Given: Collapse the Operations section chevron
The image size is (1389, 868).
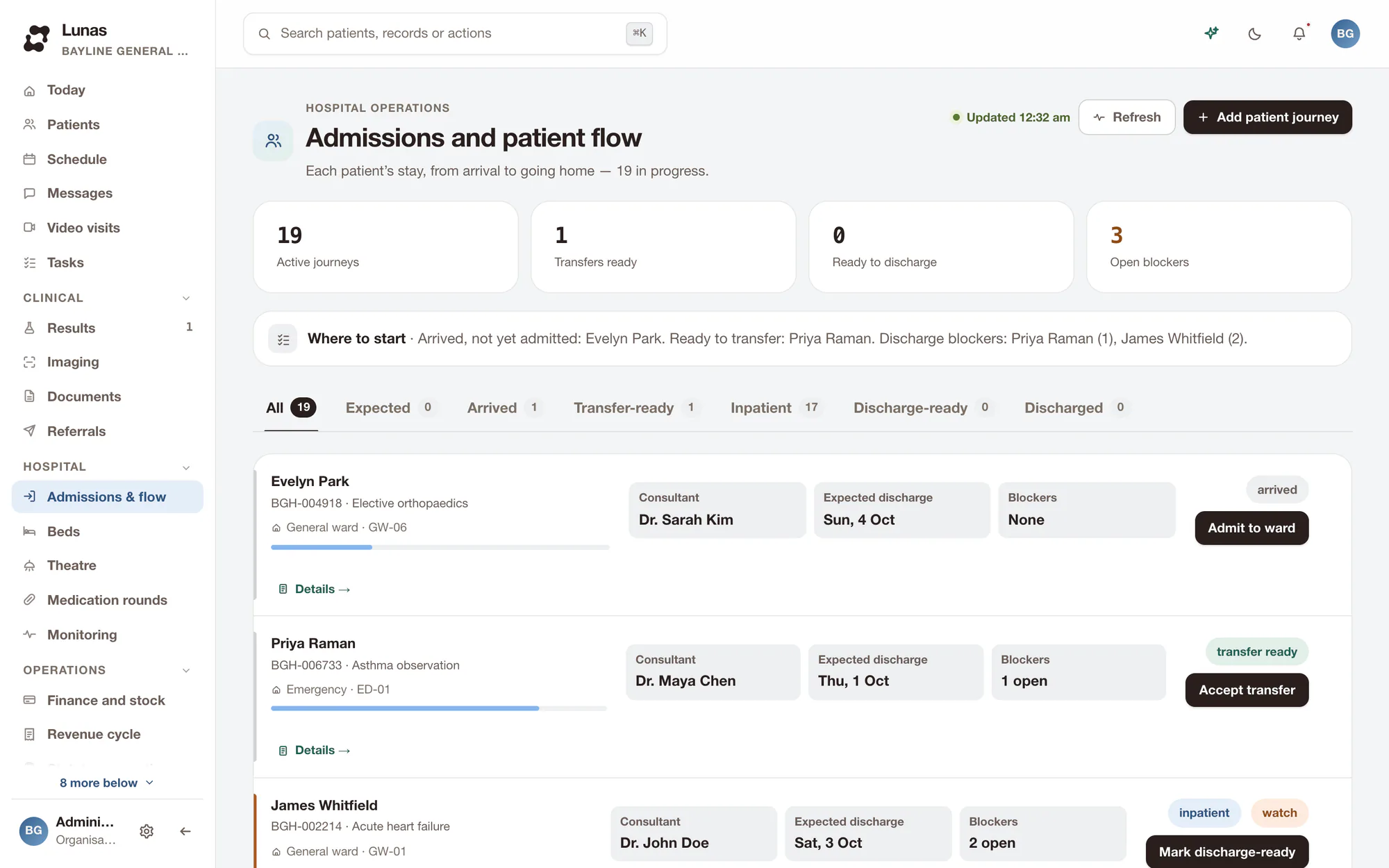Looking at the screenshot, I should tap(186, 670).
